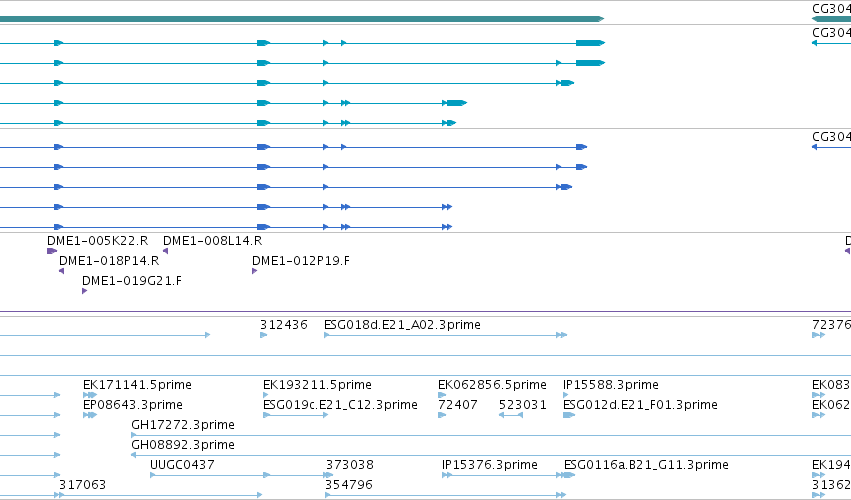Select EST label 373038

click(x=350, y=465)
